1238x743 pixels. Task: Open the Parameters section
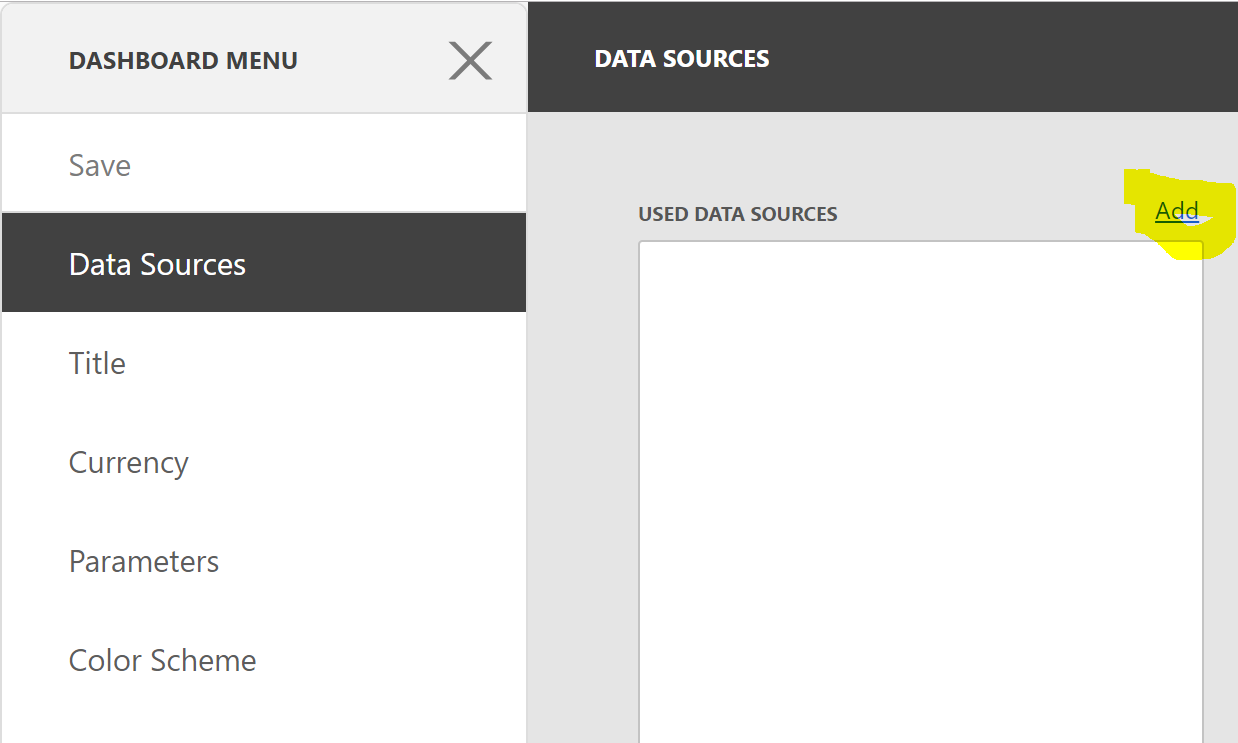pos(144,562)
